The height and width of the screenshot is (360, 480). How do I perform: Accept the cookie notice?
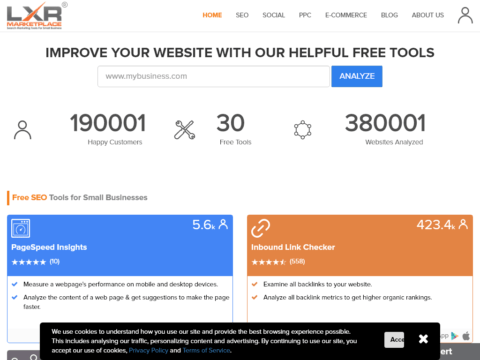click(x=394, y=340)
